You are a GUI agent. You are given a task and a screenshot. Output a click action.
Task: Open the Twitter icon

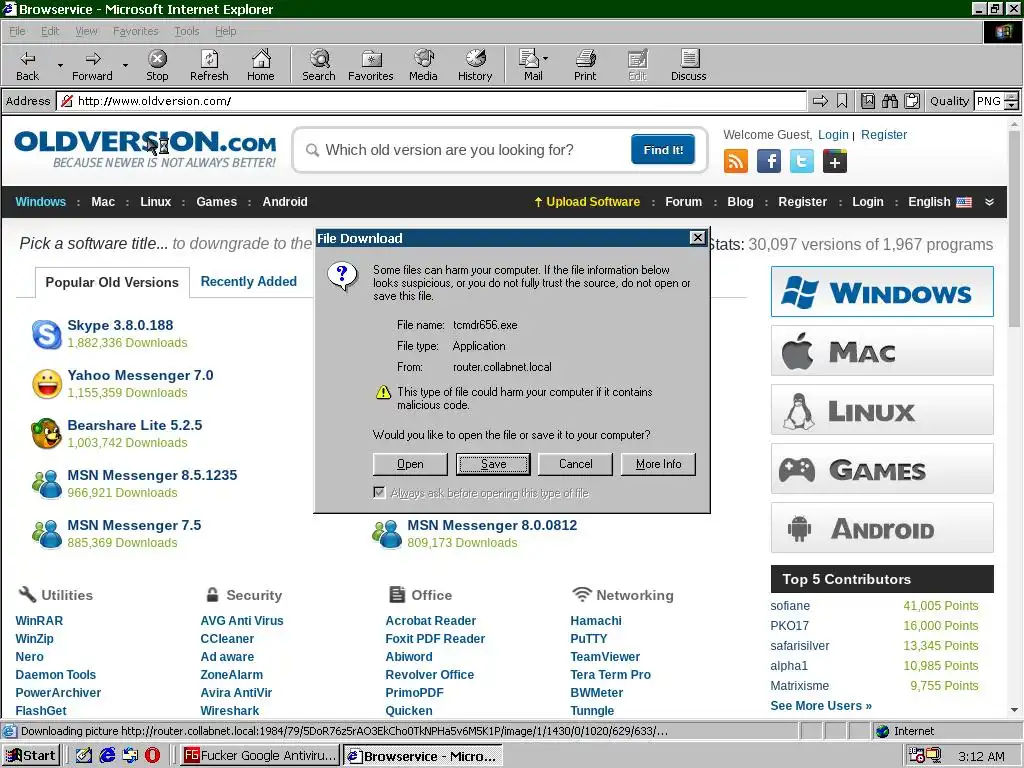801,161
